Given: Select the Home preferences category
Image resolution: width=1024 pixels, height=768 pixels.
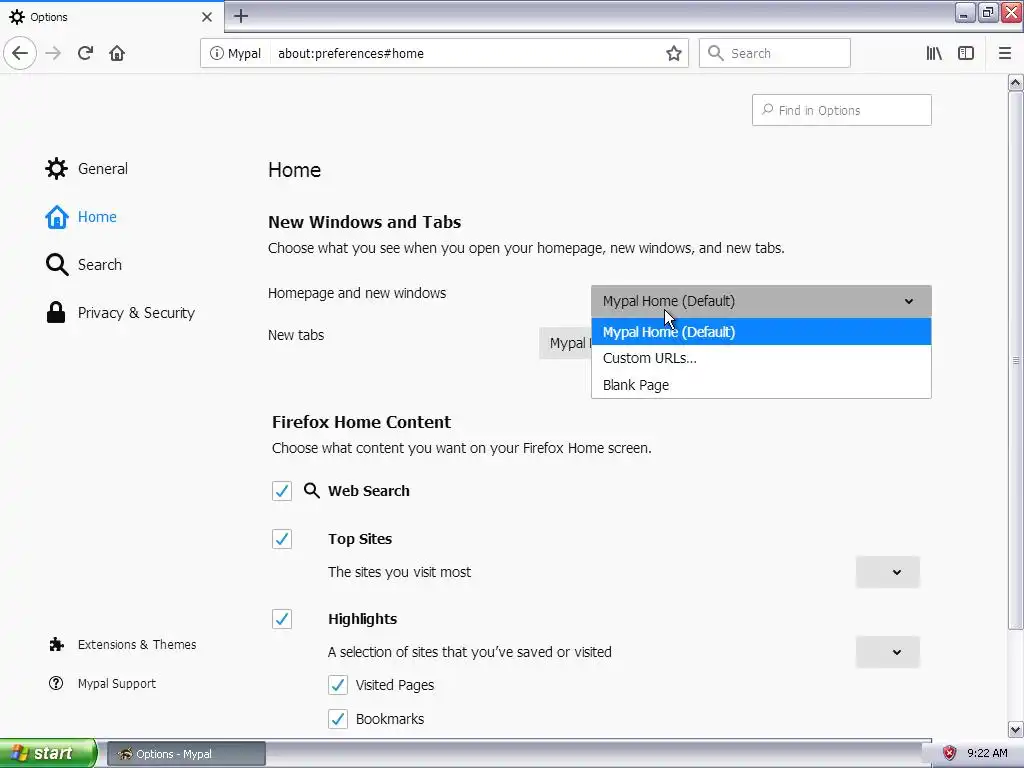Looking at the screenshot, I should pyautogui.click(x=81, y=217).
